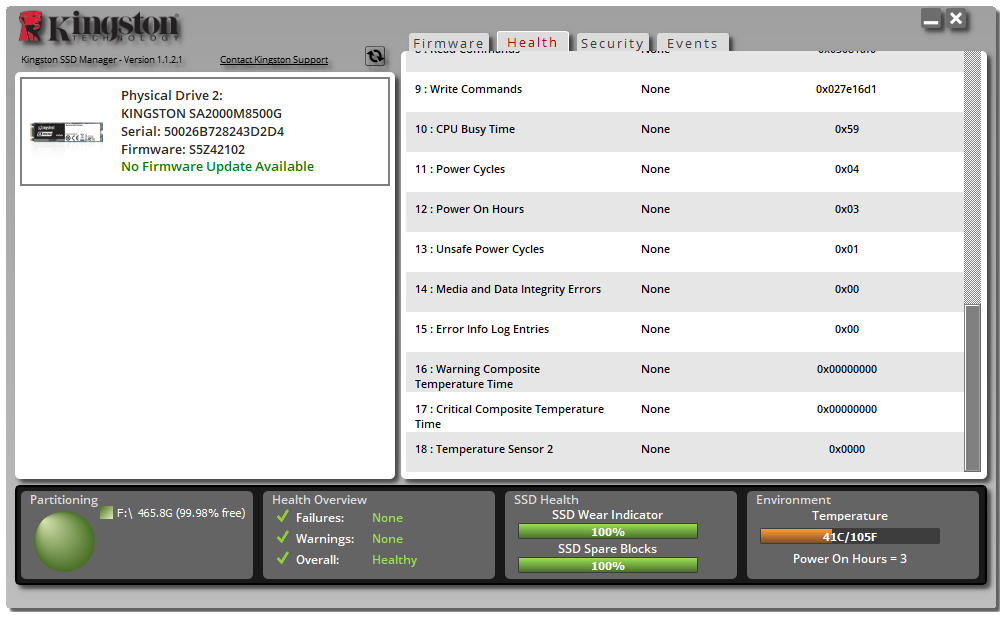Screen dimensions: 1006x621
Task: Minimize the SSD Manager window
Action: 931,19
